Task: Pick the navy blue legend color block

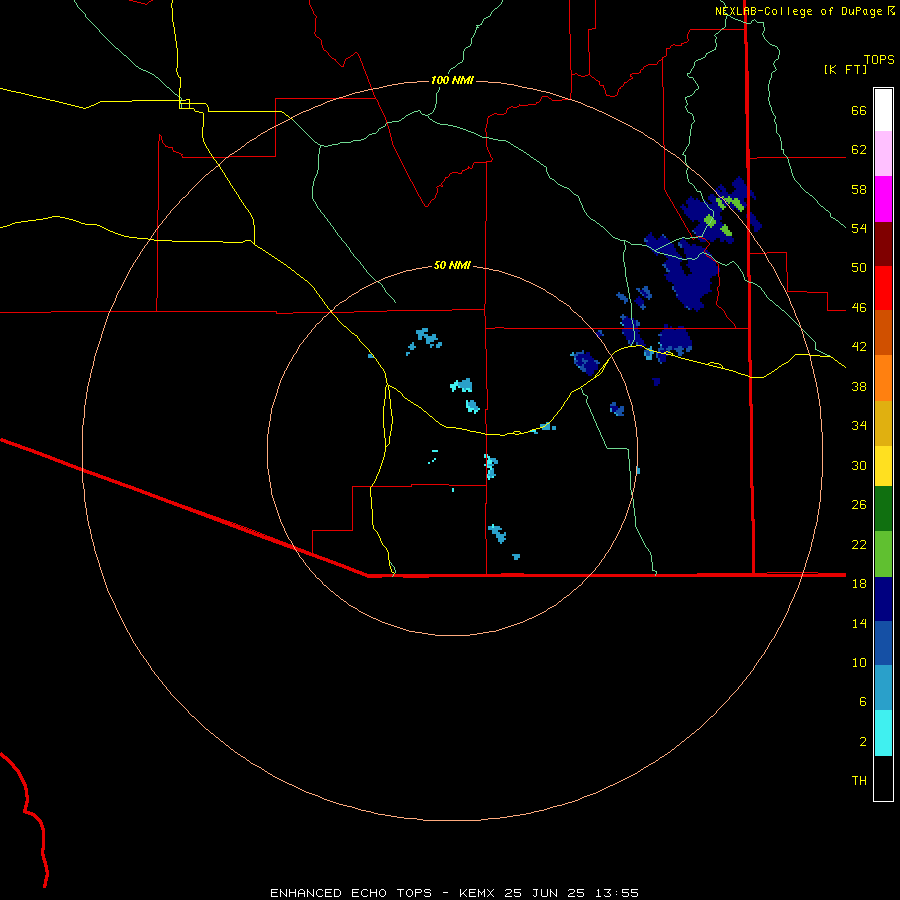Action: [x=883, y=599]
